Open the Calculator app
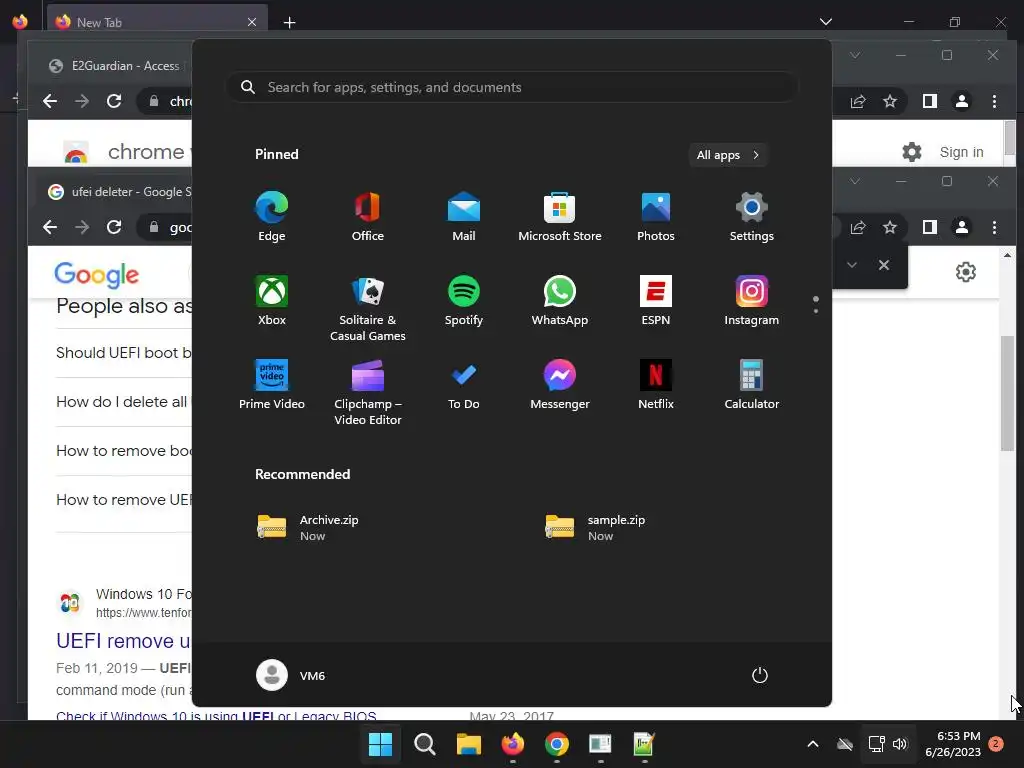The image size is (1024, 768). tap(752, 385)
